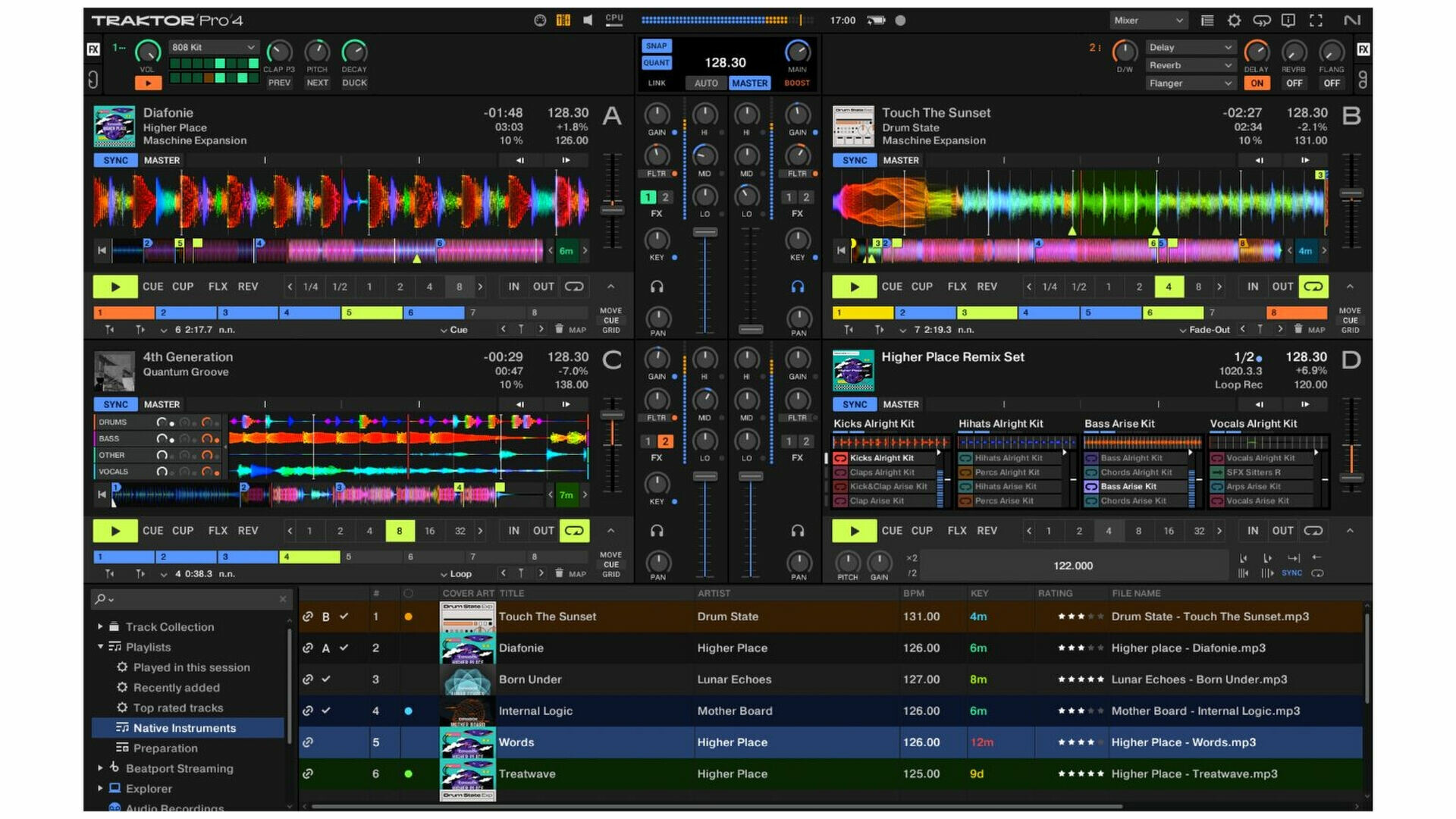The width and height of the screenshot is (1456, 819).
Task: Open the browser layout list icon in header
Action: point(1207,20)
